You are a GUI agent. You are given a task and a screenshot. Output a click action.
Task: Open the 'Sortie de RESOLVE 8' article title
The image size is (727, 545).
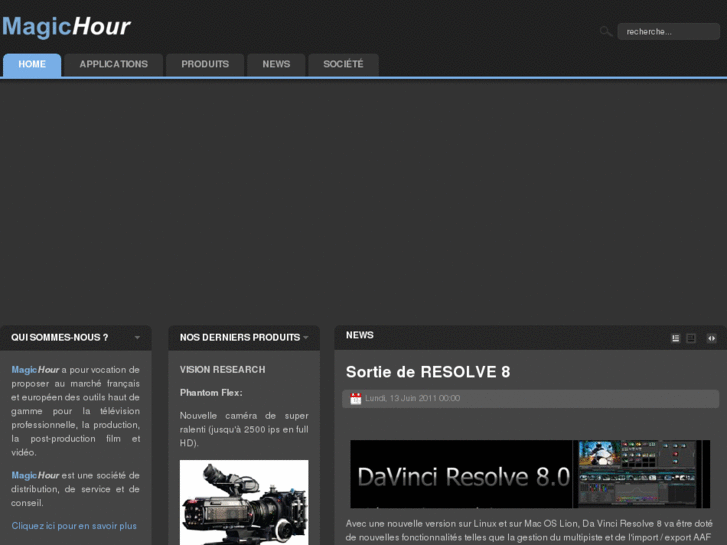click(x=428, y=372)
